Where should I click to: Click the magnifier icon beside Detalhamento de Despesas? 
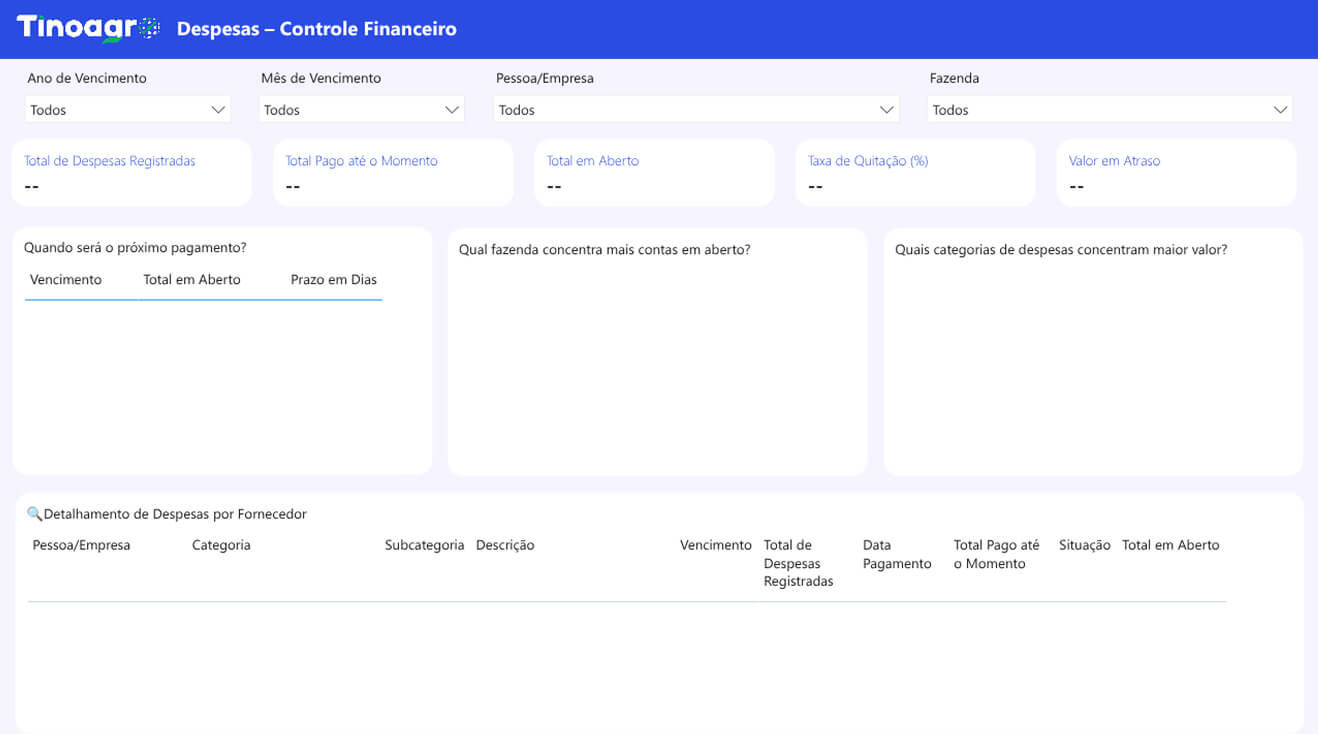click(x=34, y=514)
